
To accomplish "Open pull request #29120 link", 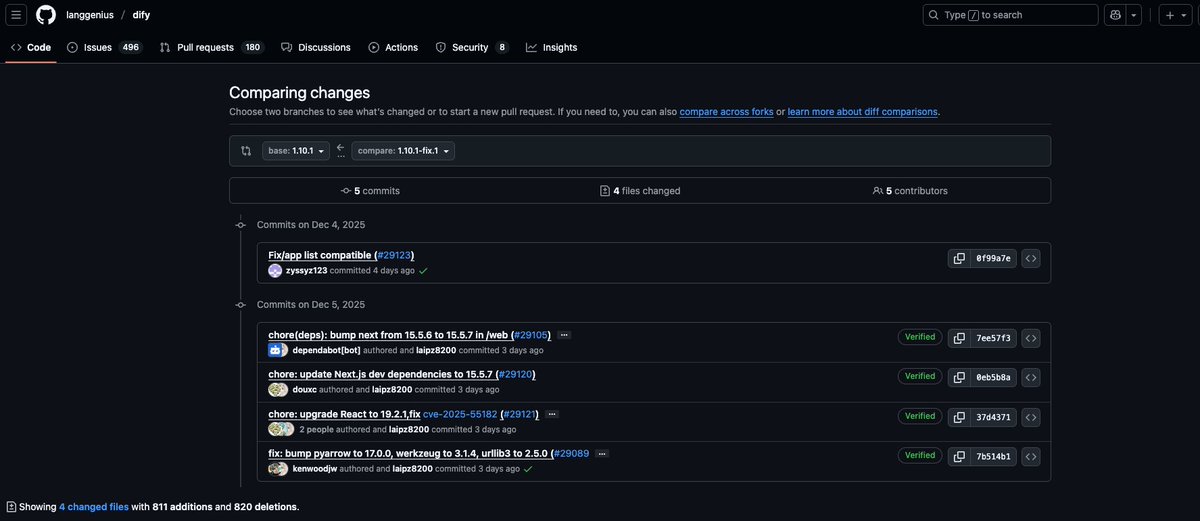I will pos(516,374).
